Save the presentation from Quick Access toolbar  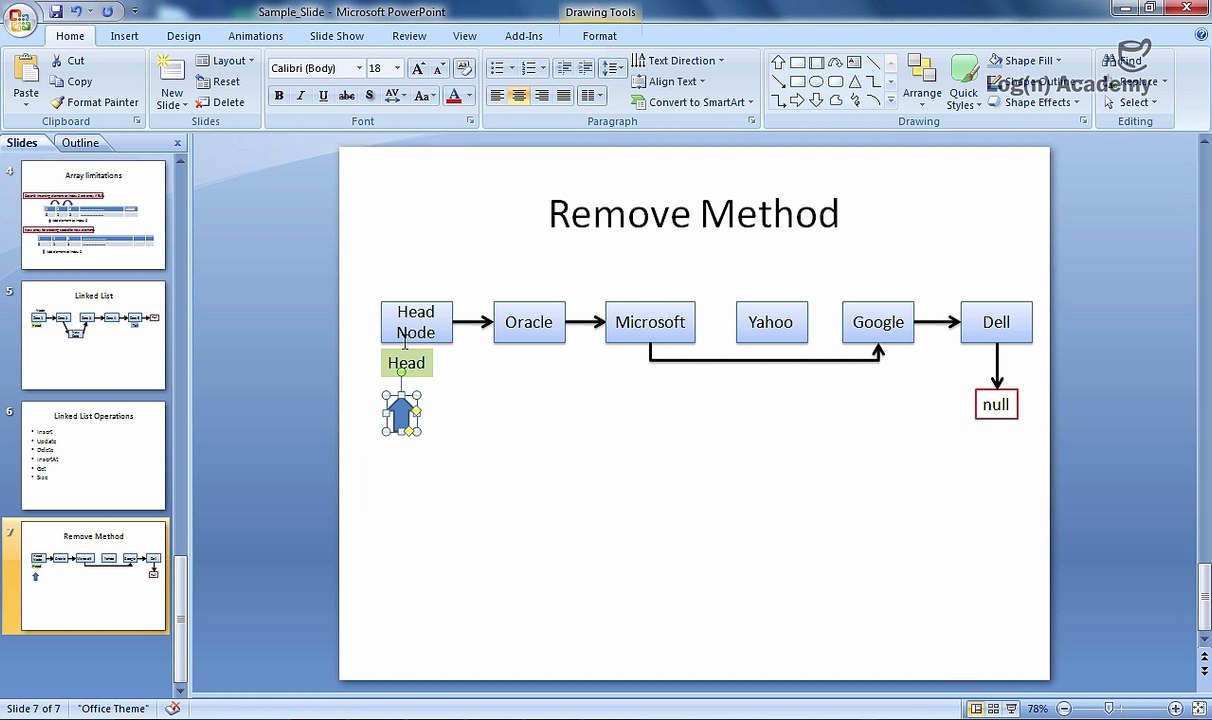click(x=56, y=11)
